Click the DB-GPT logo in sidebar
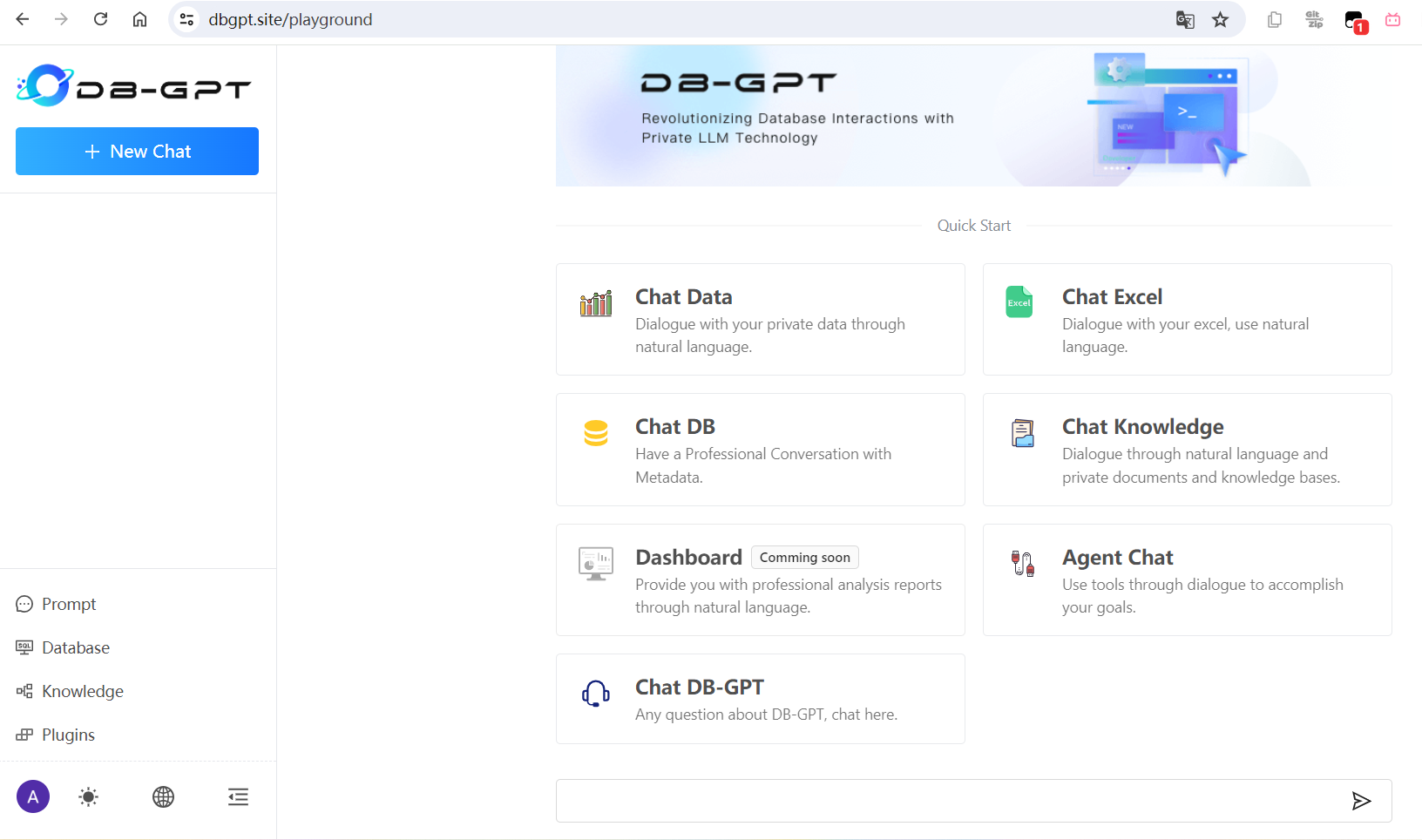 coord(133,85)
